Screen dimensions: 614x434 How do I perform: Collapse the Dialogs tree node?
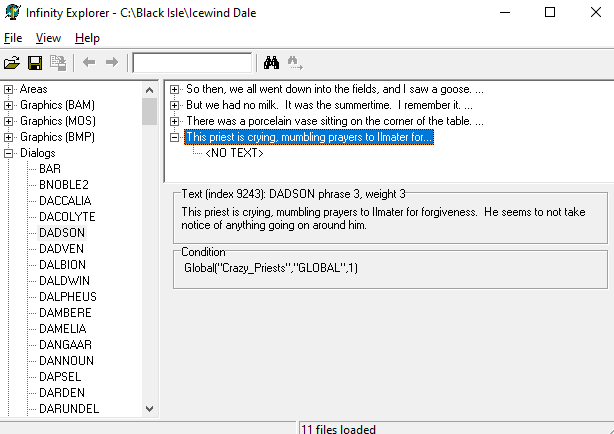[8, 153]
